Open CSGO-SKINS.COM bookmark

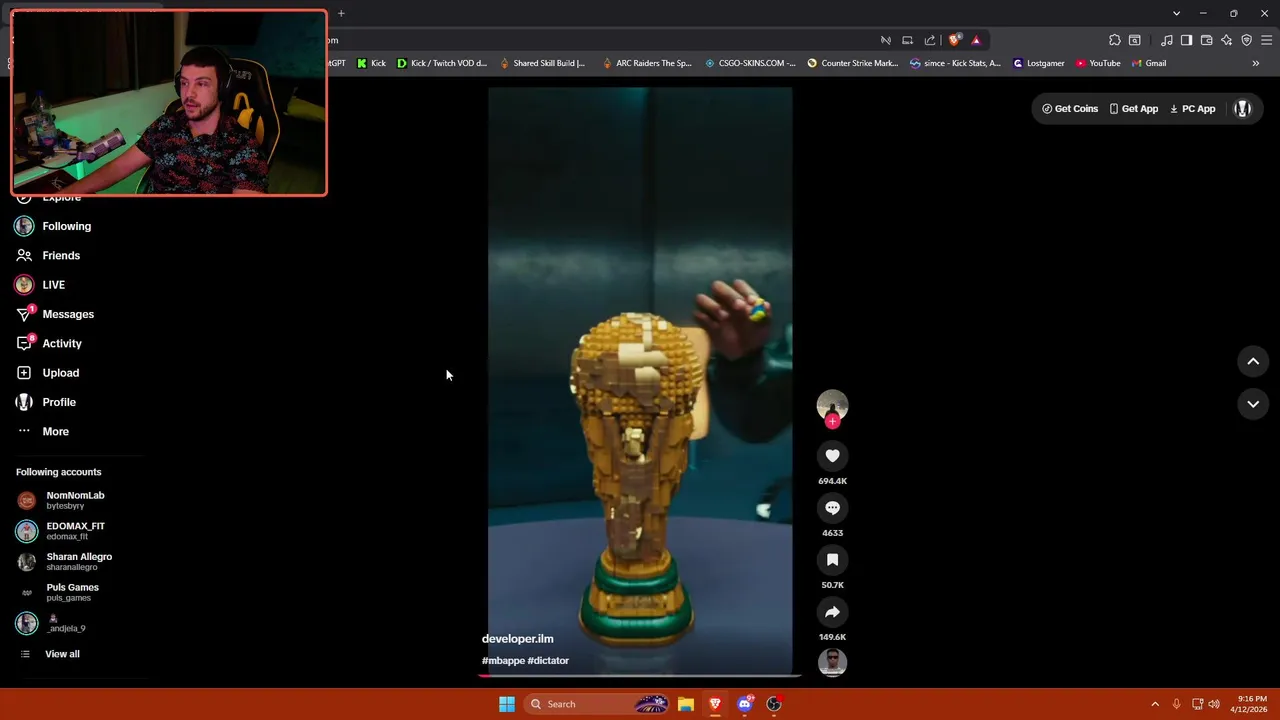point(750,63)
